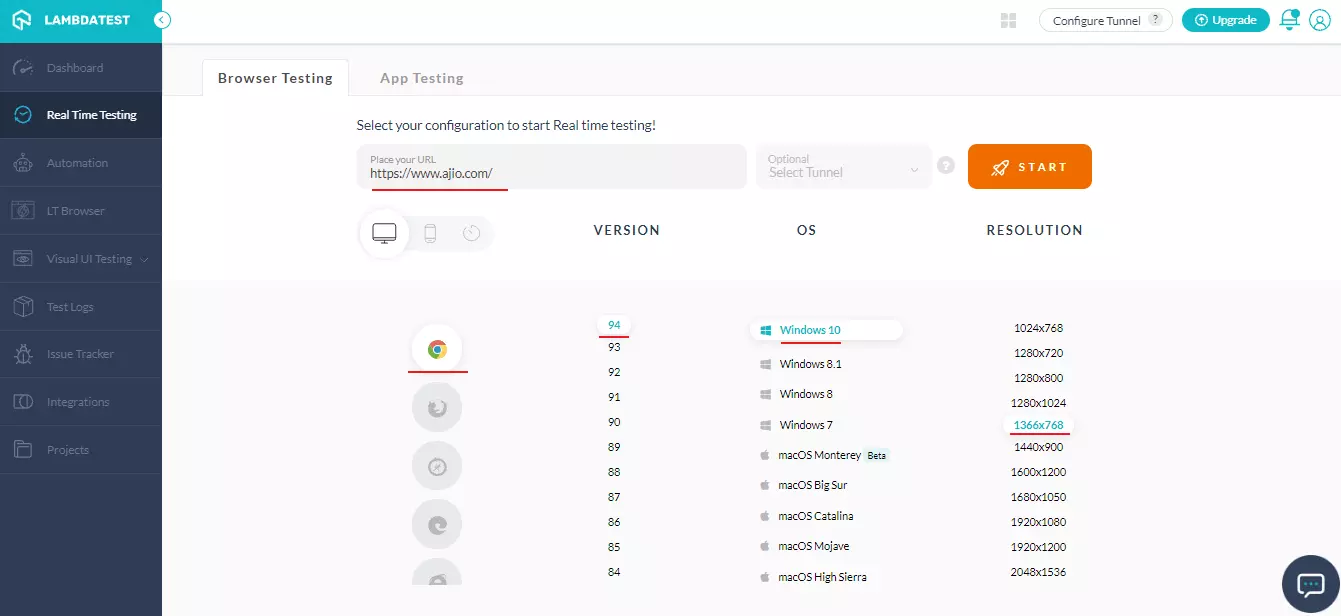The height and width of the screenshot is (616, 1341).
Task: Select the Chrome browser icon
Action: click(437, 349)
